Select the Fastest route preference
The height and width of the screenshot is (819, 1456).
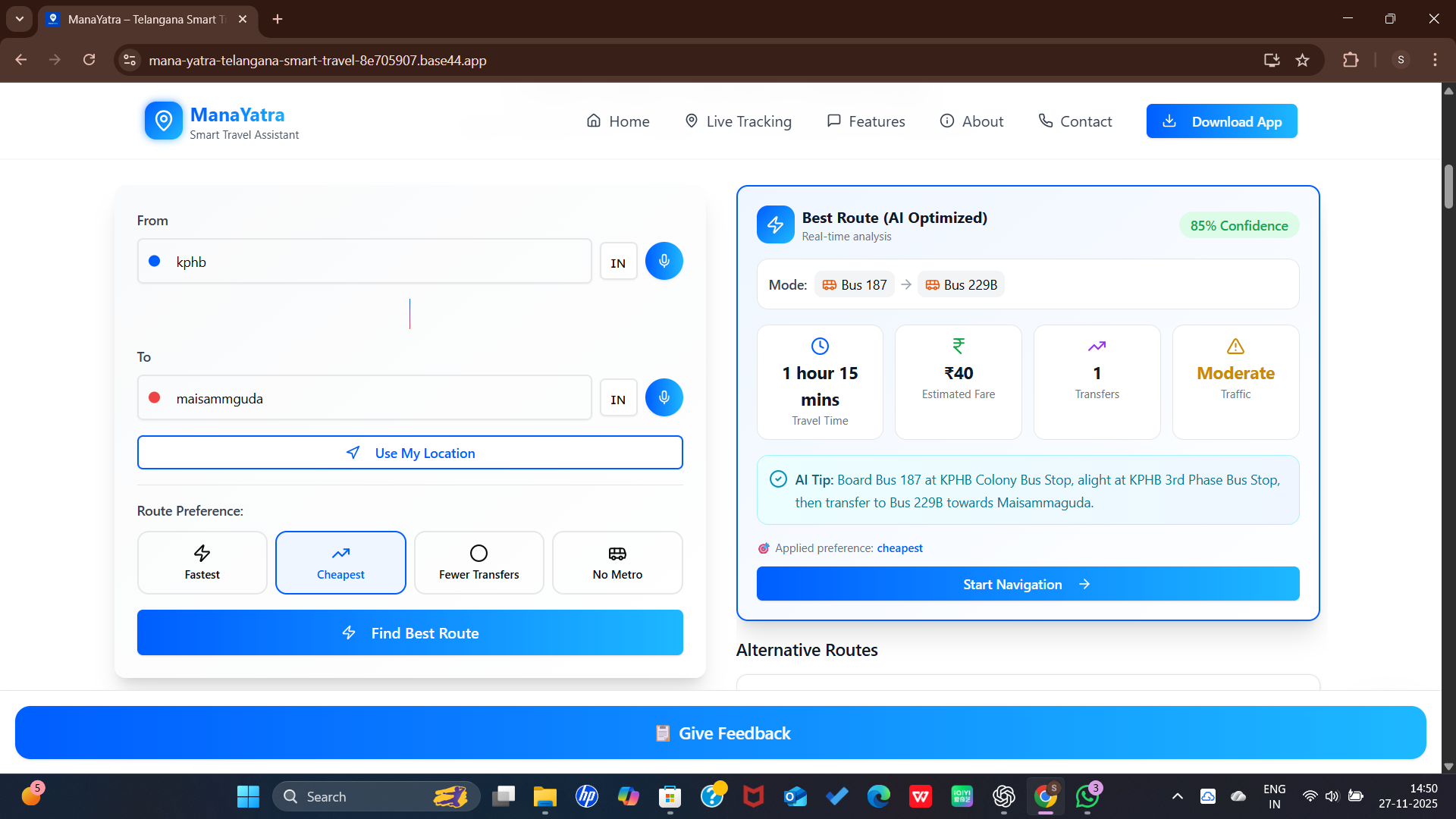[x=202, y=562]
